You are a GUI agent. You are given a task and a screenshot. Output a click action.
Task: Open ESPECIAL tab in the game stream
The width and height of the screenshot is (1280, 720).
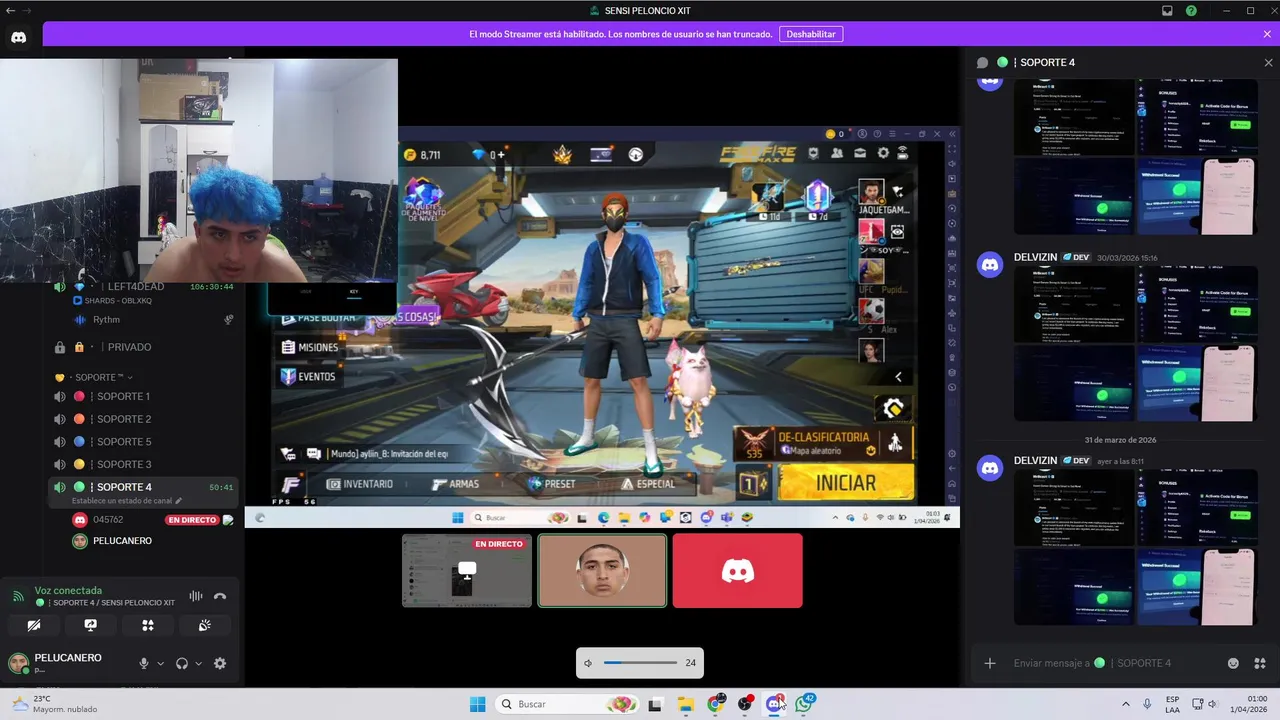tap(648, 484)
